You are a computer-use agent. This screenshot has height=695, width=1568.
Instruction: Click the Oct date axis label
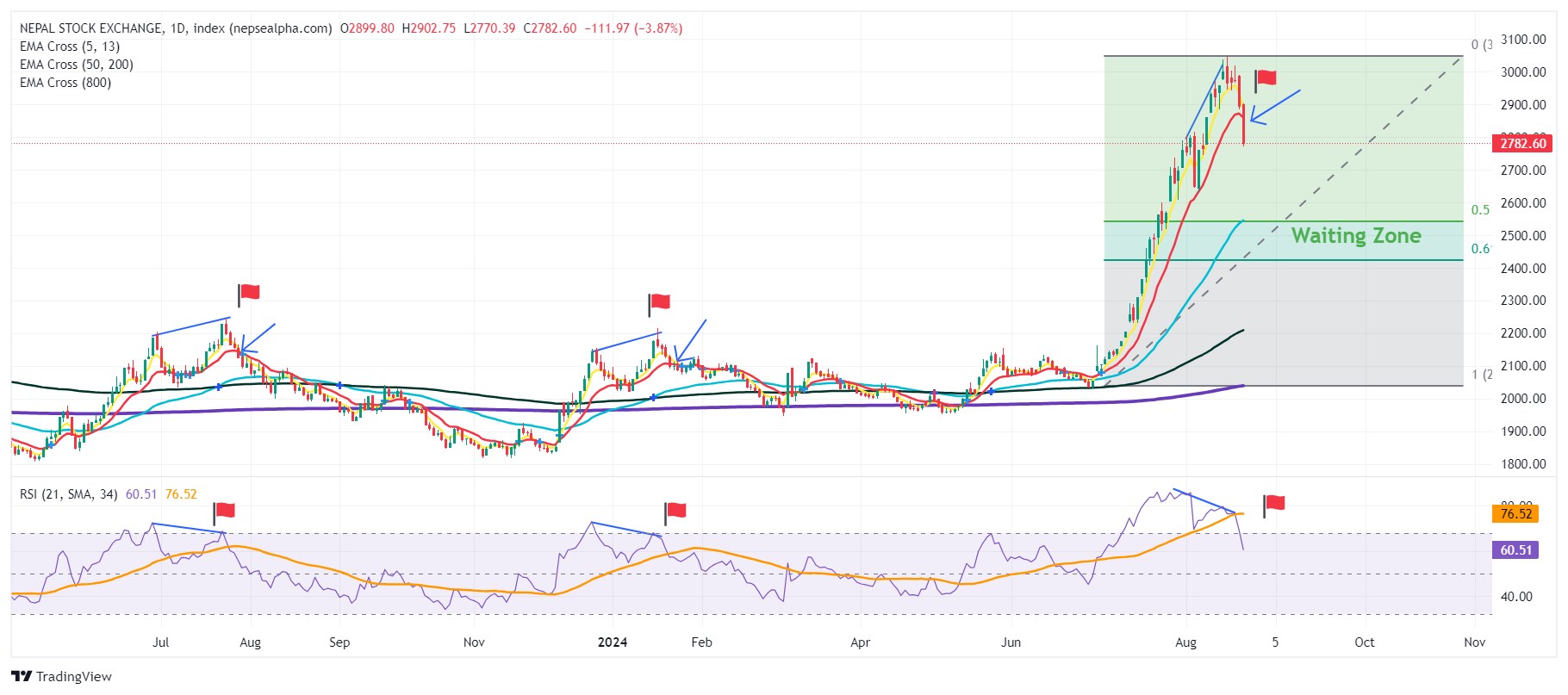(1365, 642)
